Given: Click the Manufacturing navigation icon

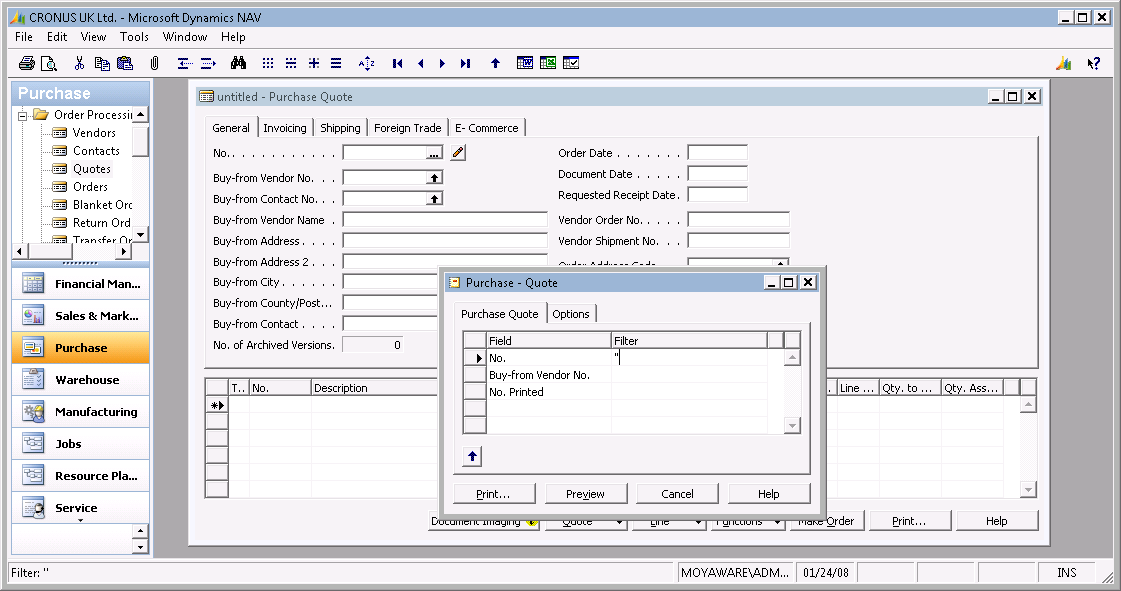Looking at the screenshot, I should [33, 412].
